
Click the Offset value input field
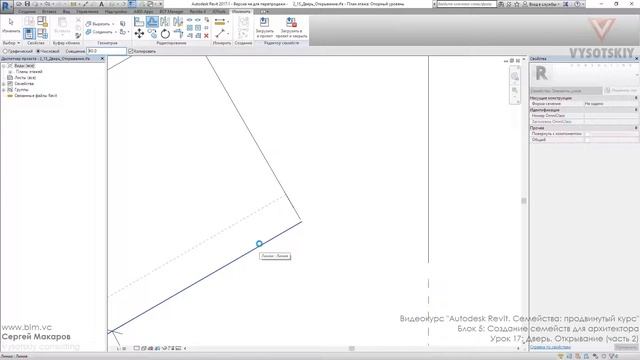point(107,51)
